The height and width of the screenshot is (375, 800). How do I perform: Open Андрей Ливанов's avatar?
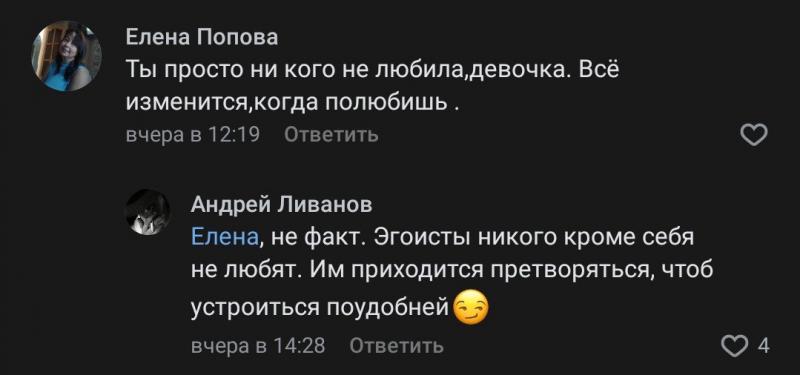coord(148,212)
